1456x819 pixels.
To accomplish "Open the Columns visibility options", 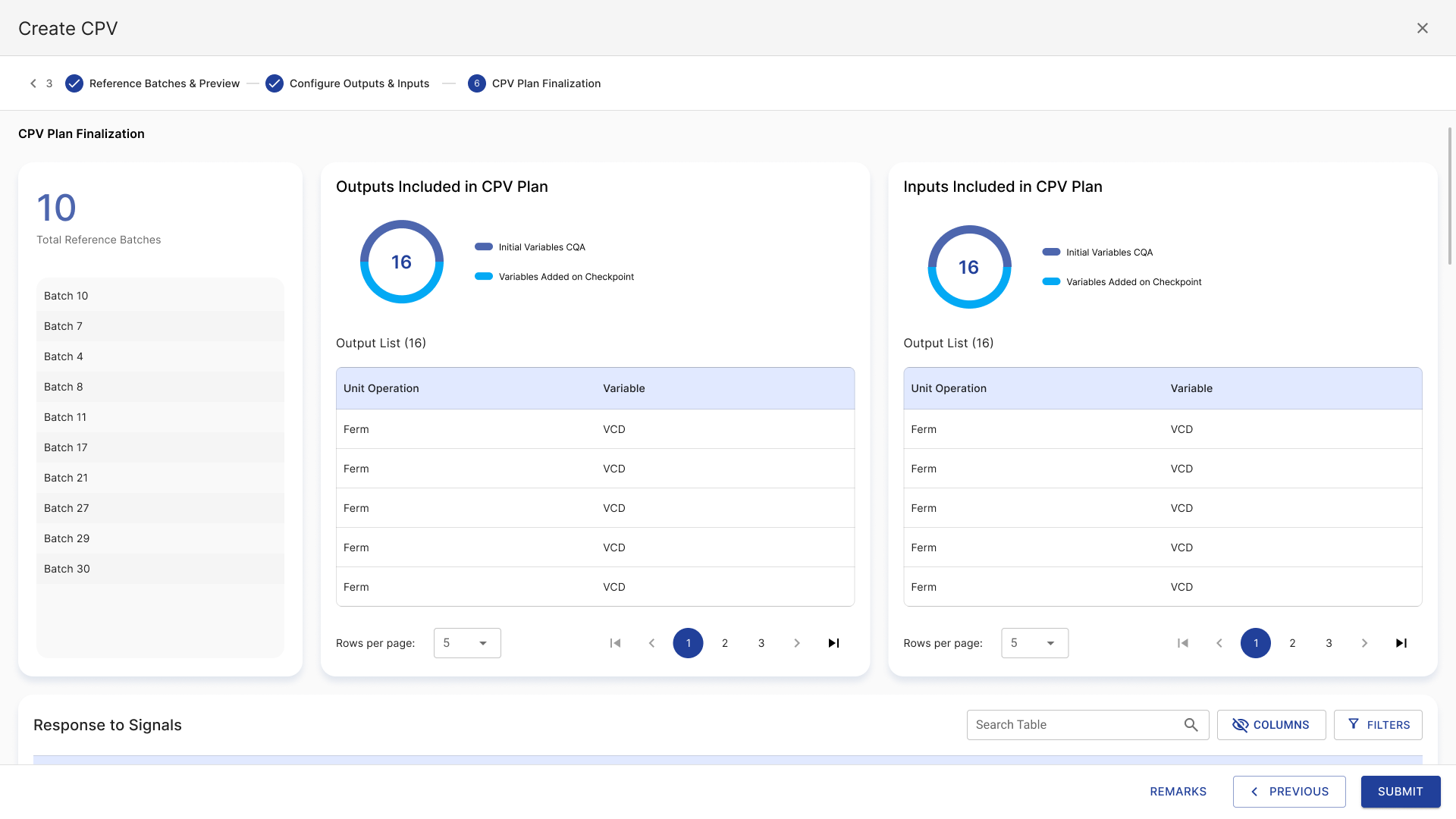I will coord(1271,725).
